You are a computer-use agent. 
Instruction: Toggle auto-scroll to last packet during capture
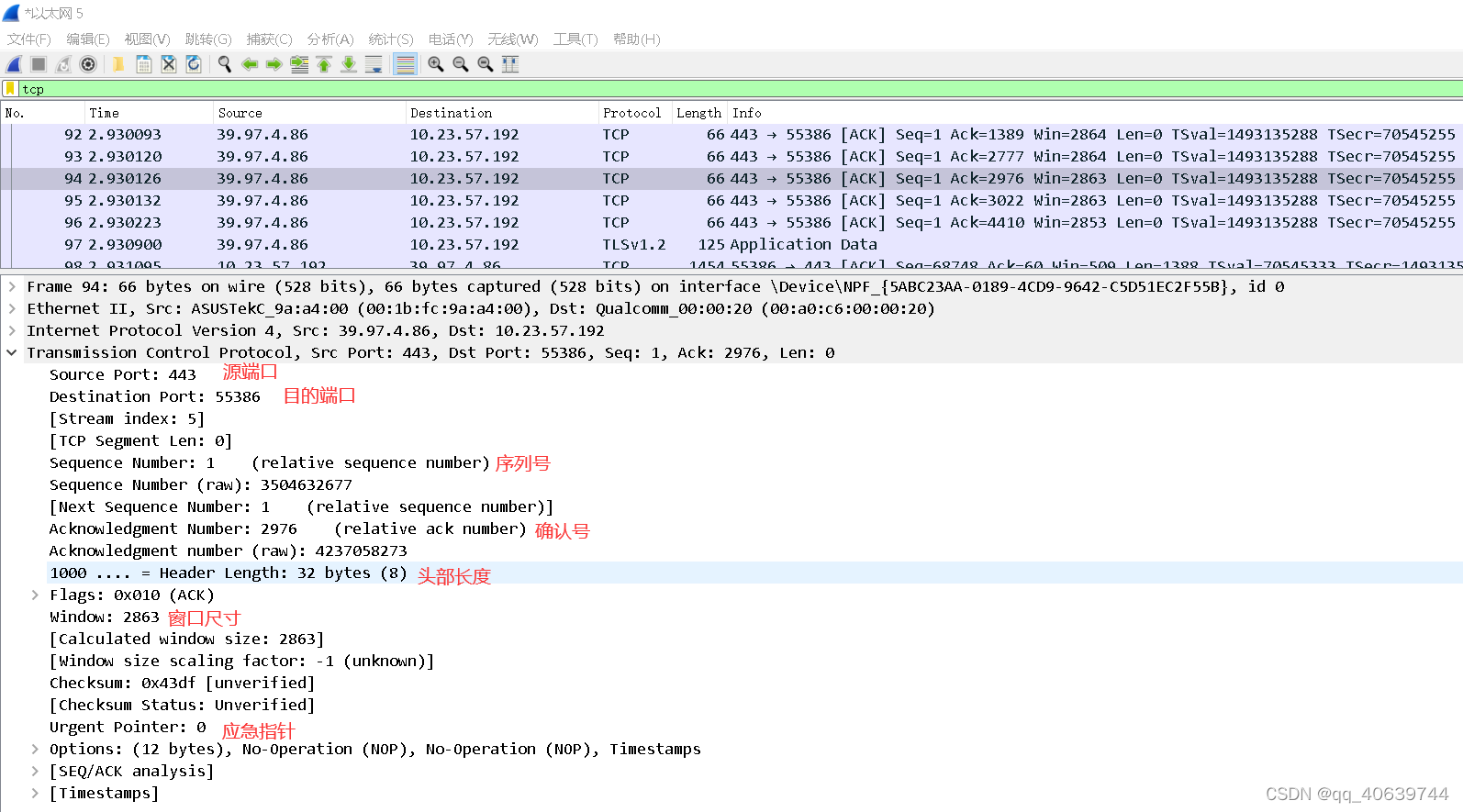374,64
